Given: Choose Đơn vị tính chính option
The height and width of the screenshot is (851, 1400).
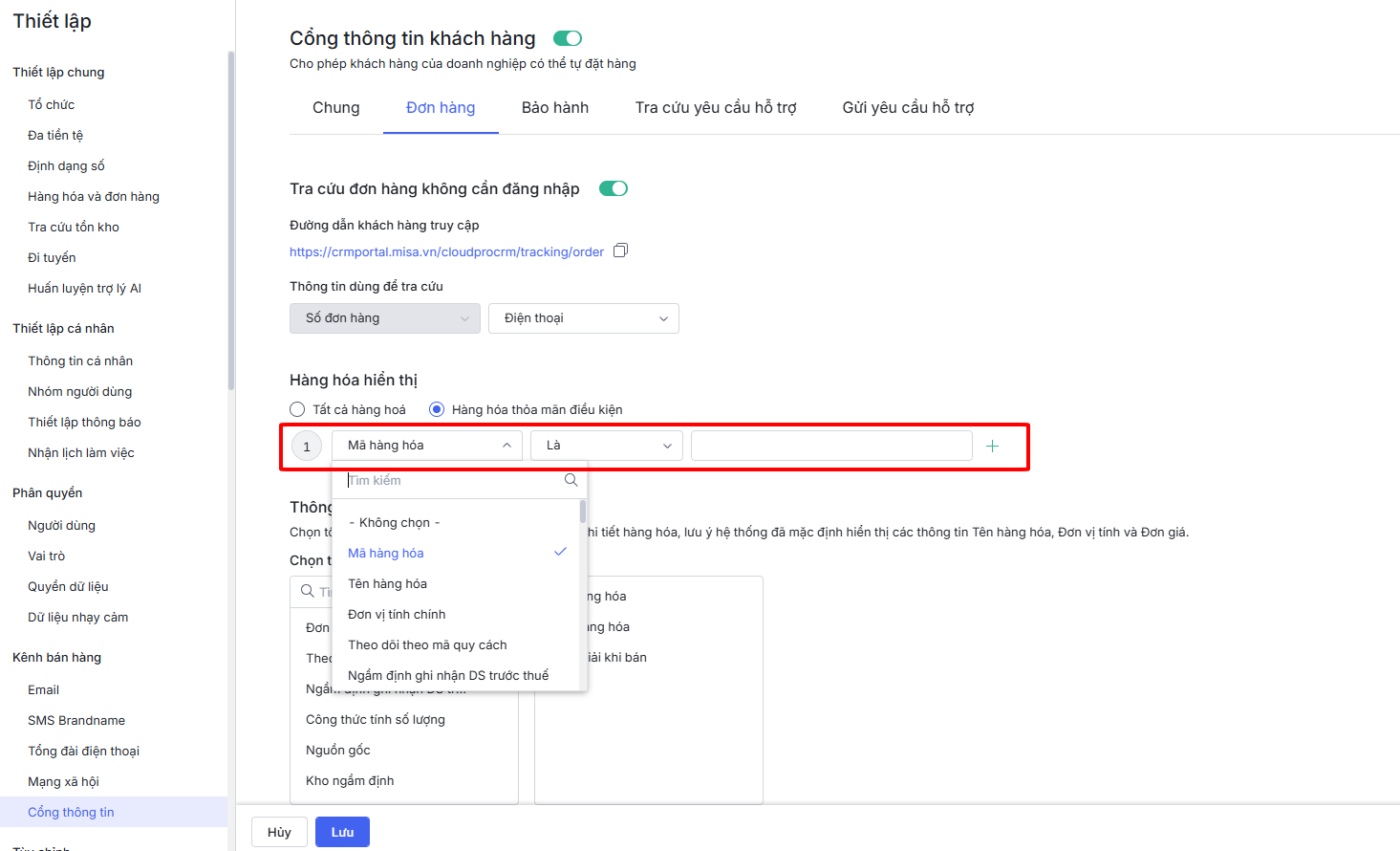Looking at the screenshot, I should coord(397,614).
